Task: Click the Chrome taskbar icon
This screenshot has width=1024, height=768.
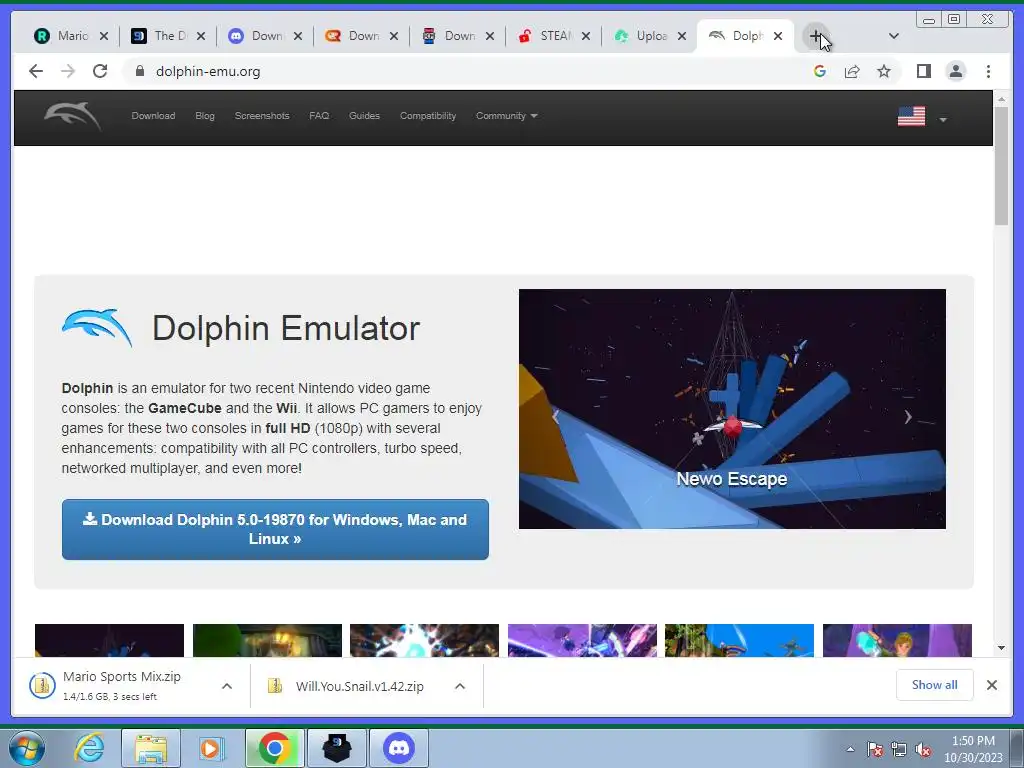Action: 275,748
